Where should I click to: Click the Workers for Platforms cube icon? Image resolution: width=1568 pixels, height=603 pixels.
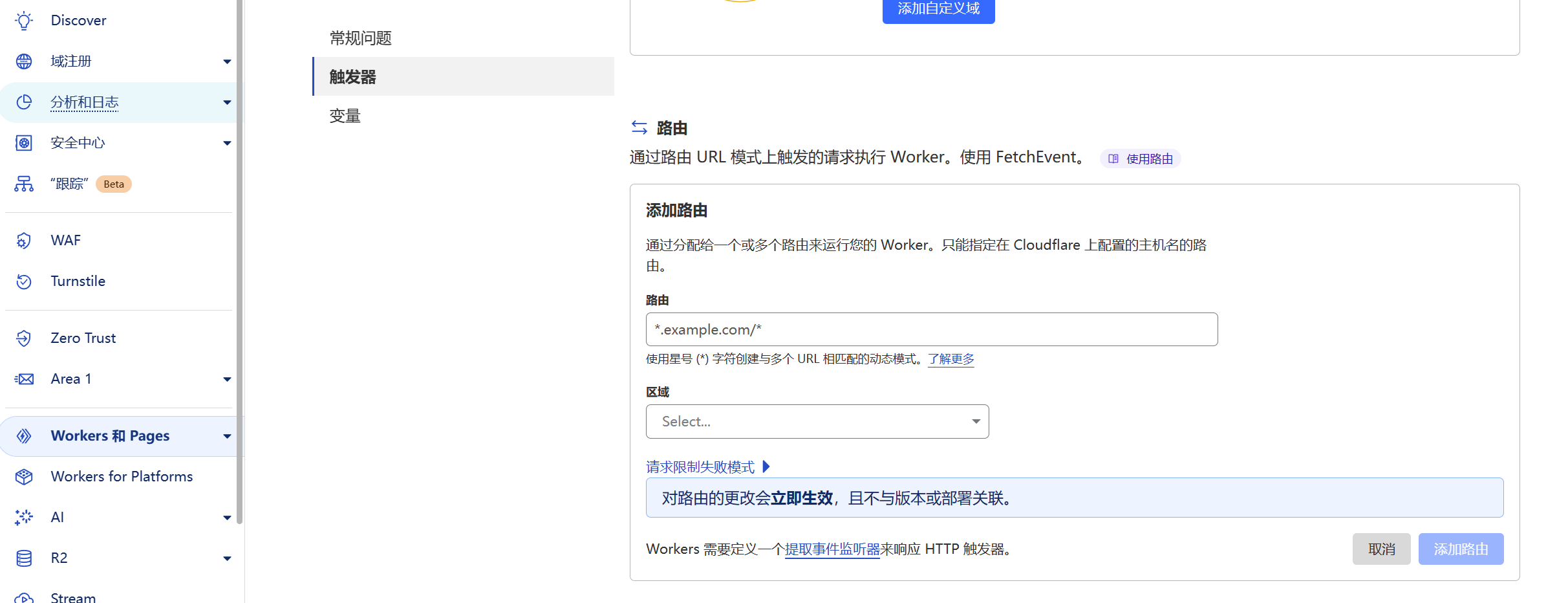click(x=24, y=477)
